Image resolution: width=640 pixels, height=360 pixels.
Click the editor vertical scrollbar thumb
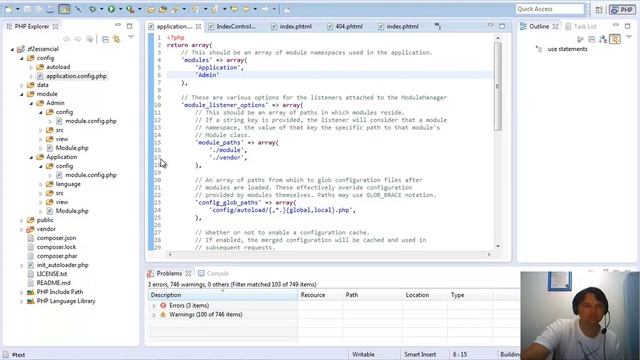click(x=498, y=86)
